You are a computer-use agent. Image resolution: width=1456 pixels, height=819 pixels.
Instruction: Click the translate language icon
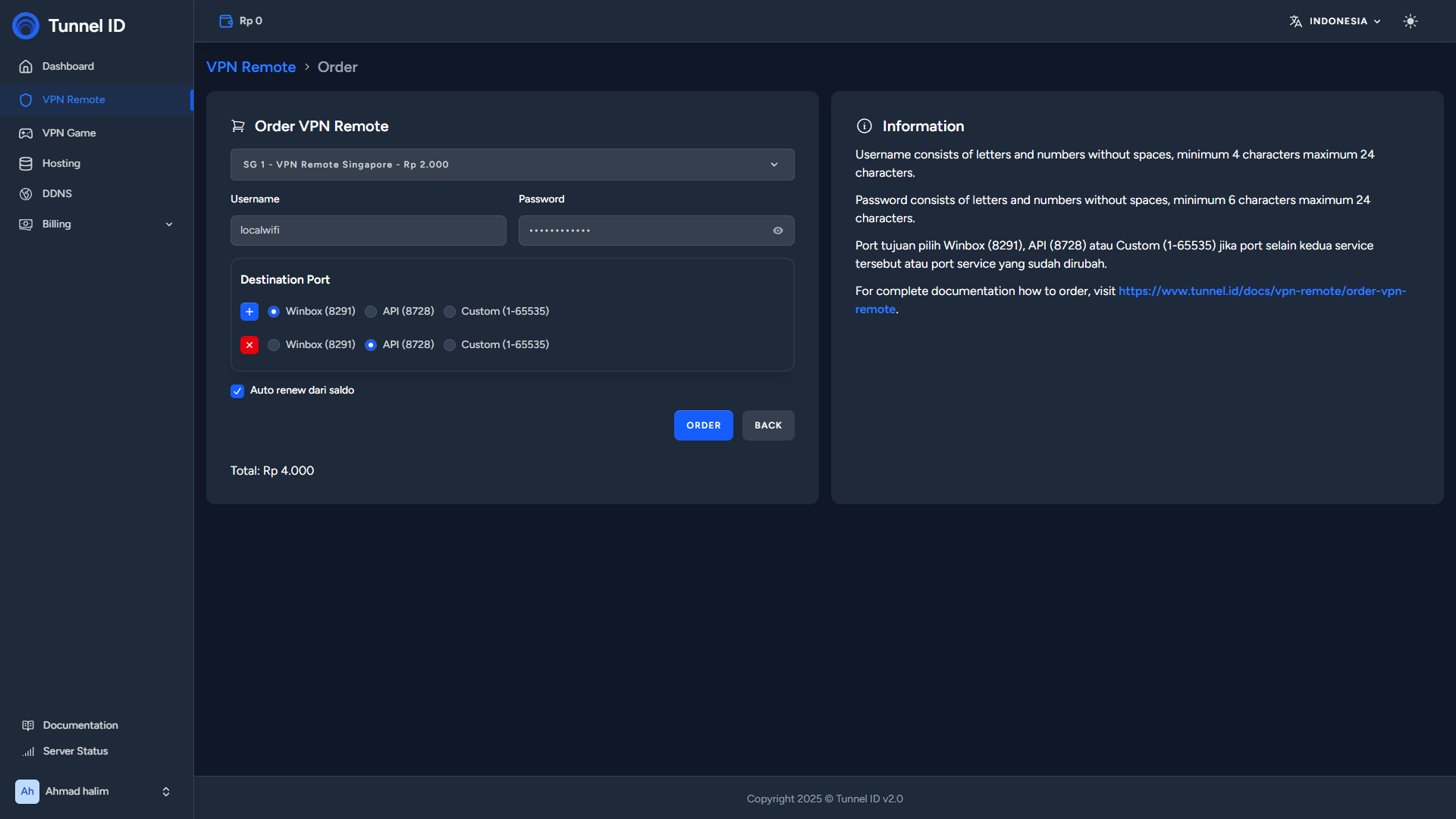click(x=1295, y=21)
